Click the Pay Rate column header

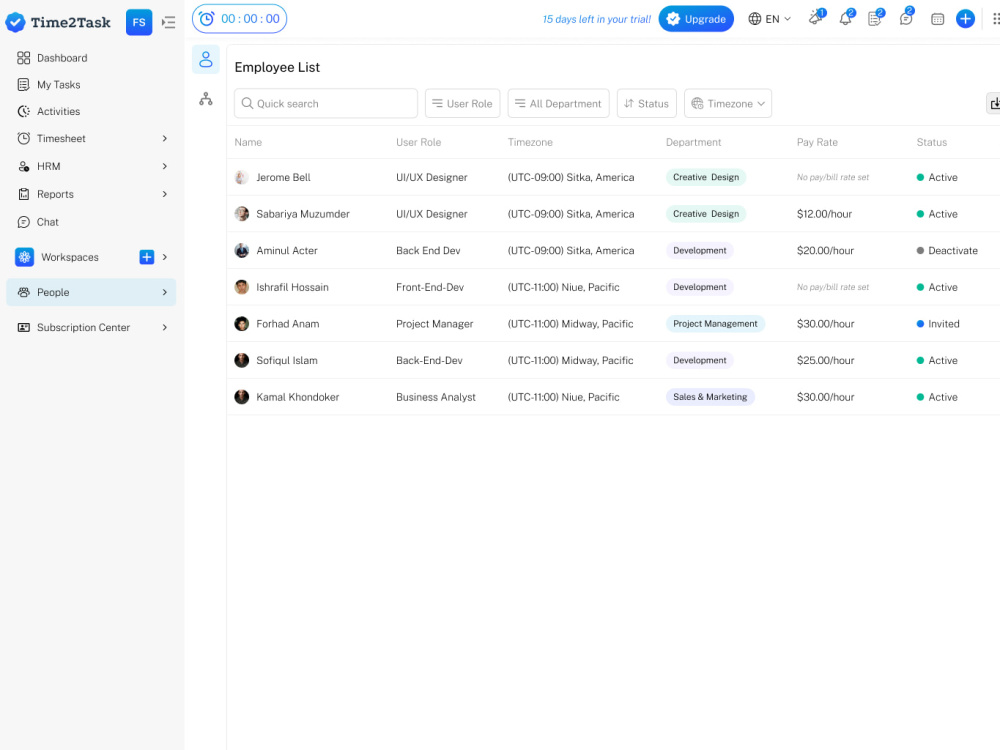(817, 142)
